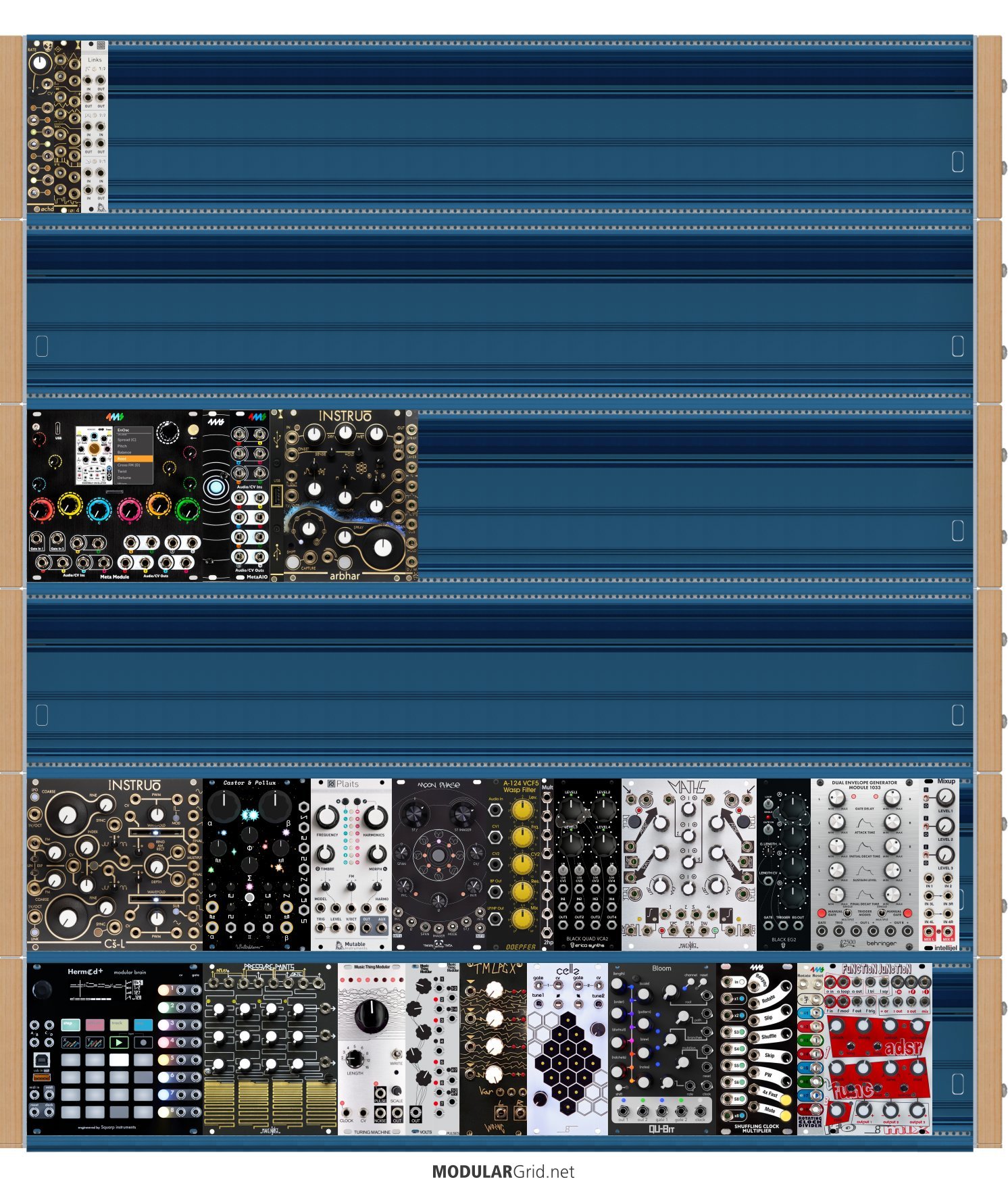Push the left red Manual Gate button
This screenshot has width=1008, height=1186.
click(822, 913)
